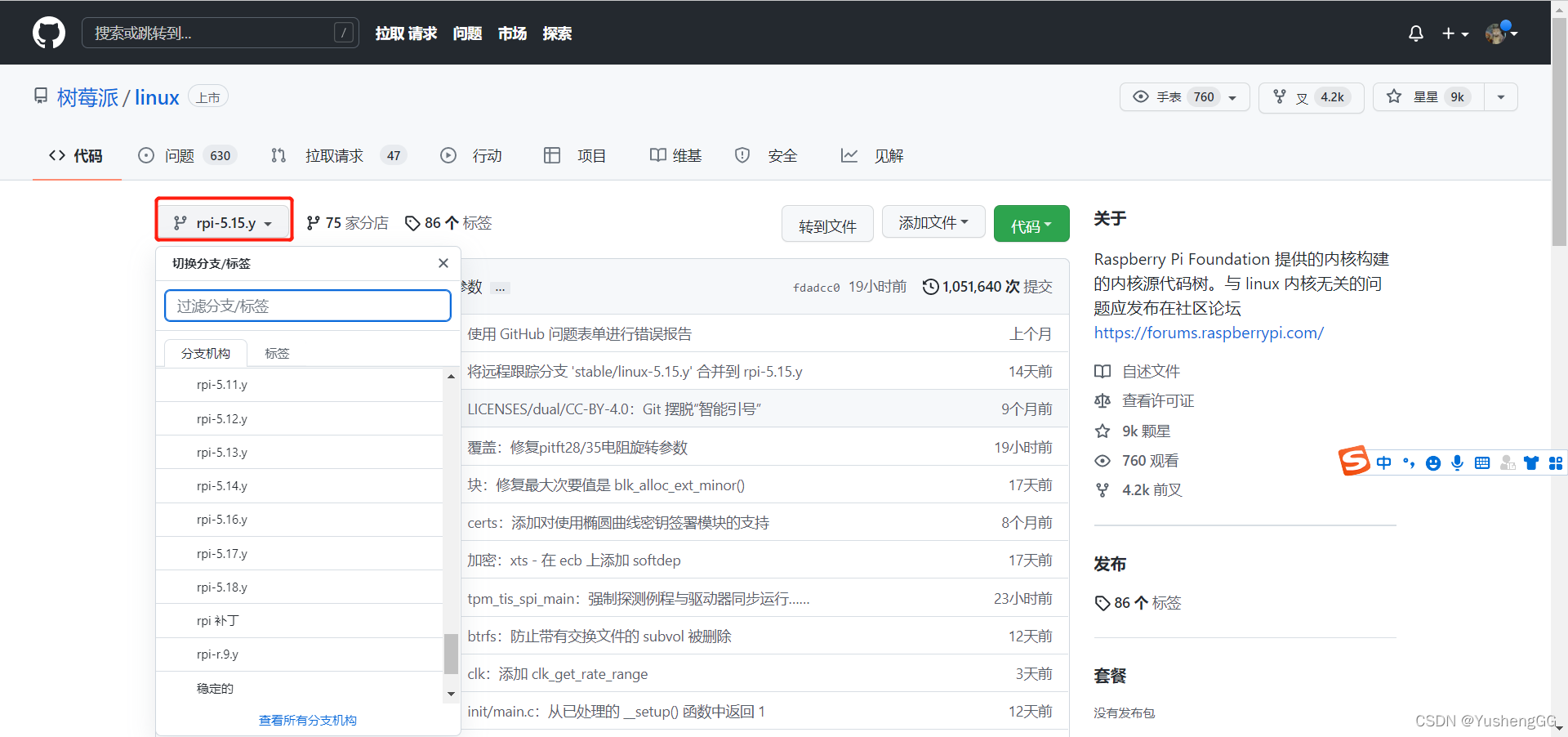Open the 86 标签 link under 发布
The width and height of the screenshot is (1568, 737).
click(x=1138, y=602)
